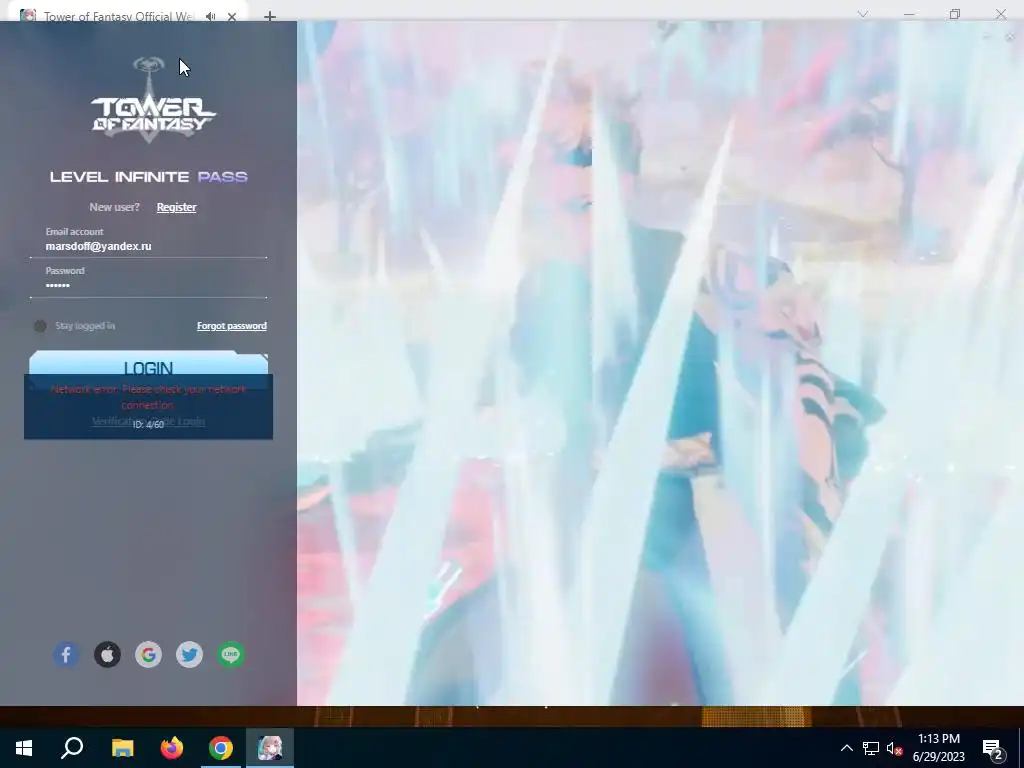Image resolution: width=1024 pixels, height=768 pixels.
Task: Open the muted volume tray icon
Action: coord(894,748)
